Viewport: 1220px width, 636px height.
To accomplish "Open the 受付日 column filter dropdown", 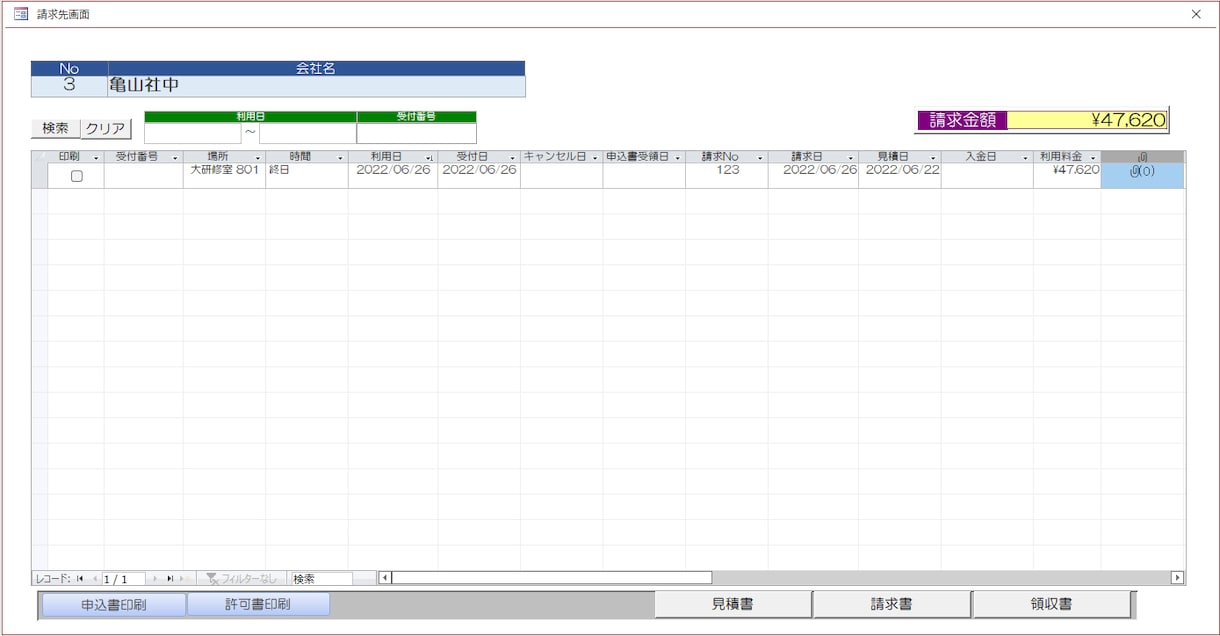I will click(512, 158).
